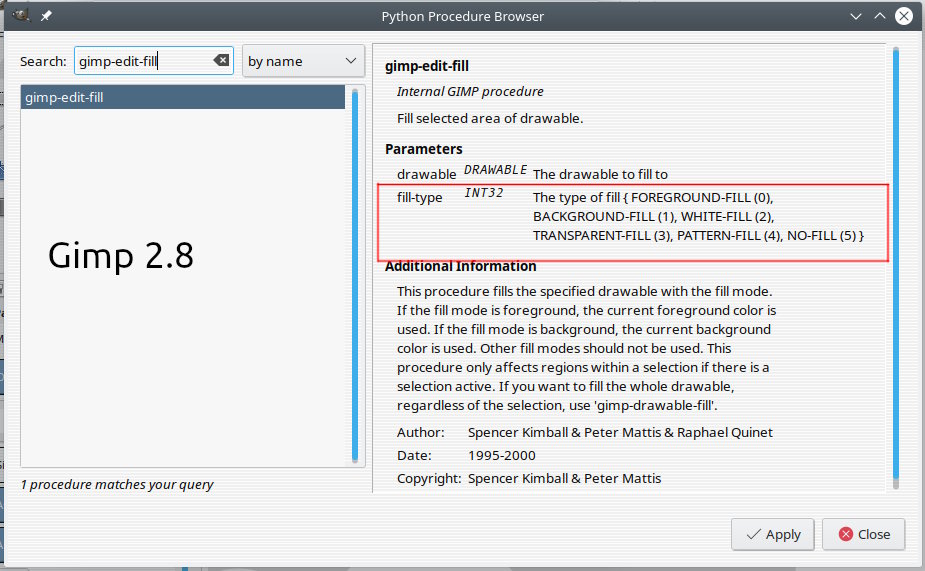Viewport: 925px width, 571px height.
Task: Click the 'fill-type' parameter name
Action: [x=419, y=198]
